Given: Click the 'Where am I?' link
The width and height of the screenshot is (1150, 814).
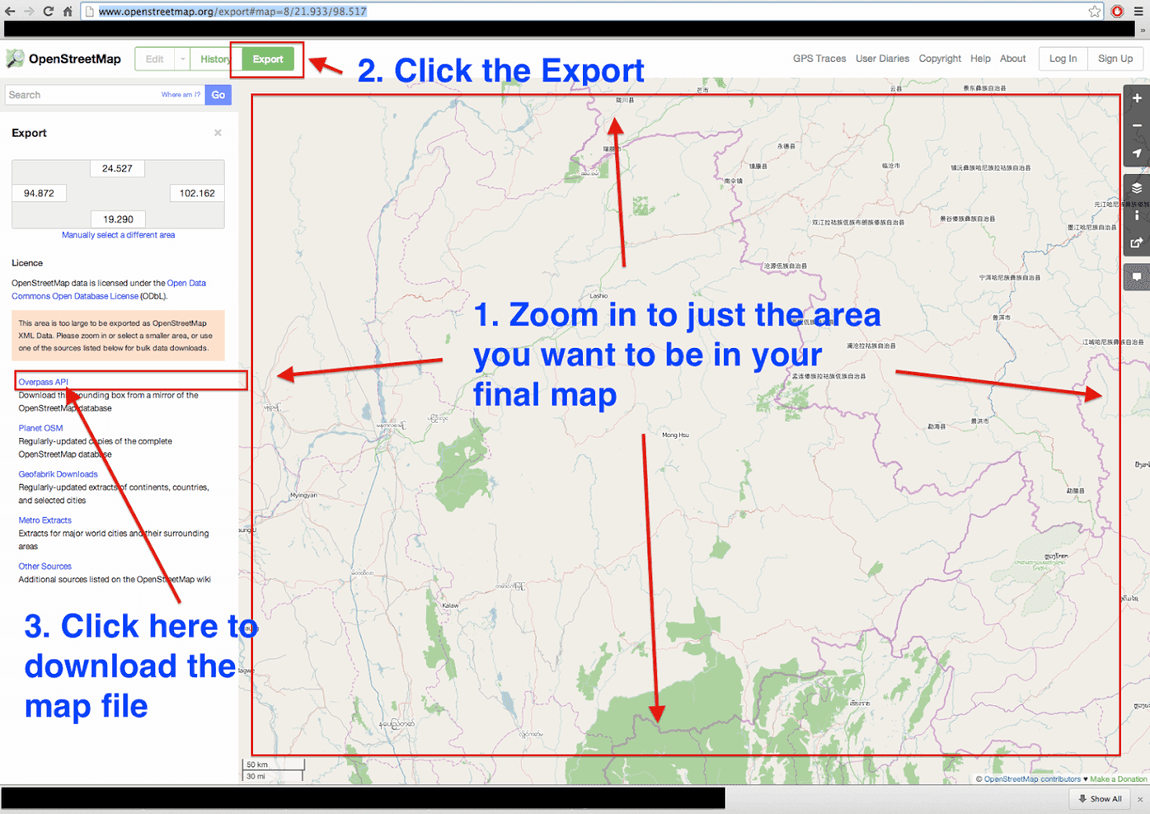Looking at the screenshot, I should point(180,95).
